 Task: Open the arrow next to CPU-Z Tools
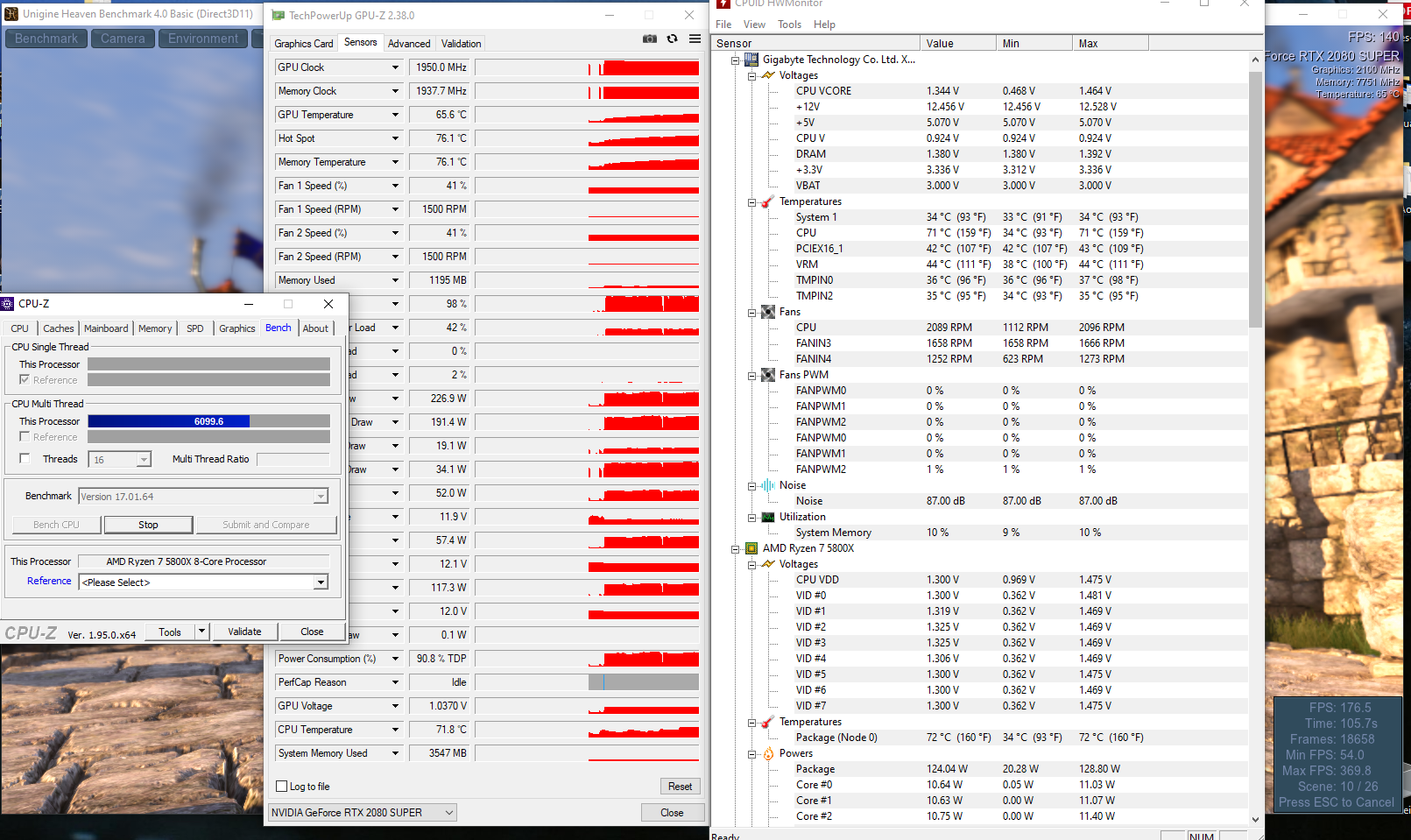coord(202,632)
